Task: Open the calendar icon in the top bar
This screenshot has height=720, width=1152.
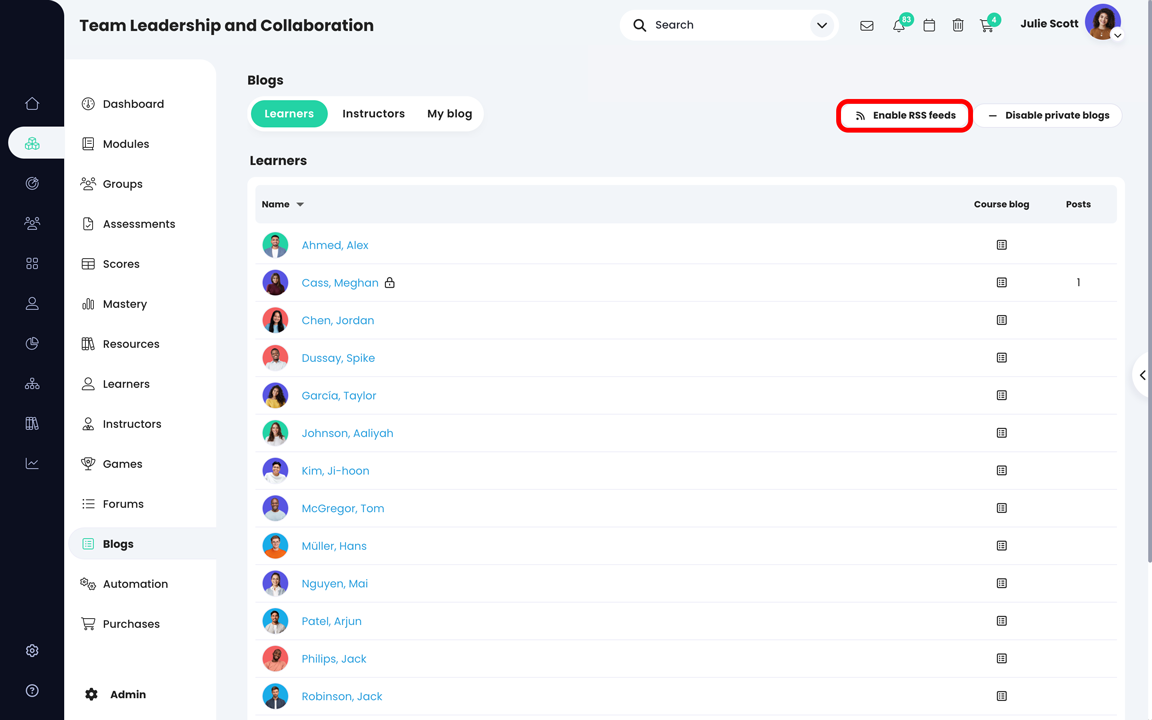Action: 929,26
